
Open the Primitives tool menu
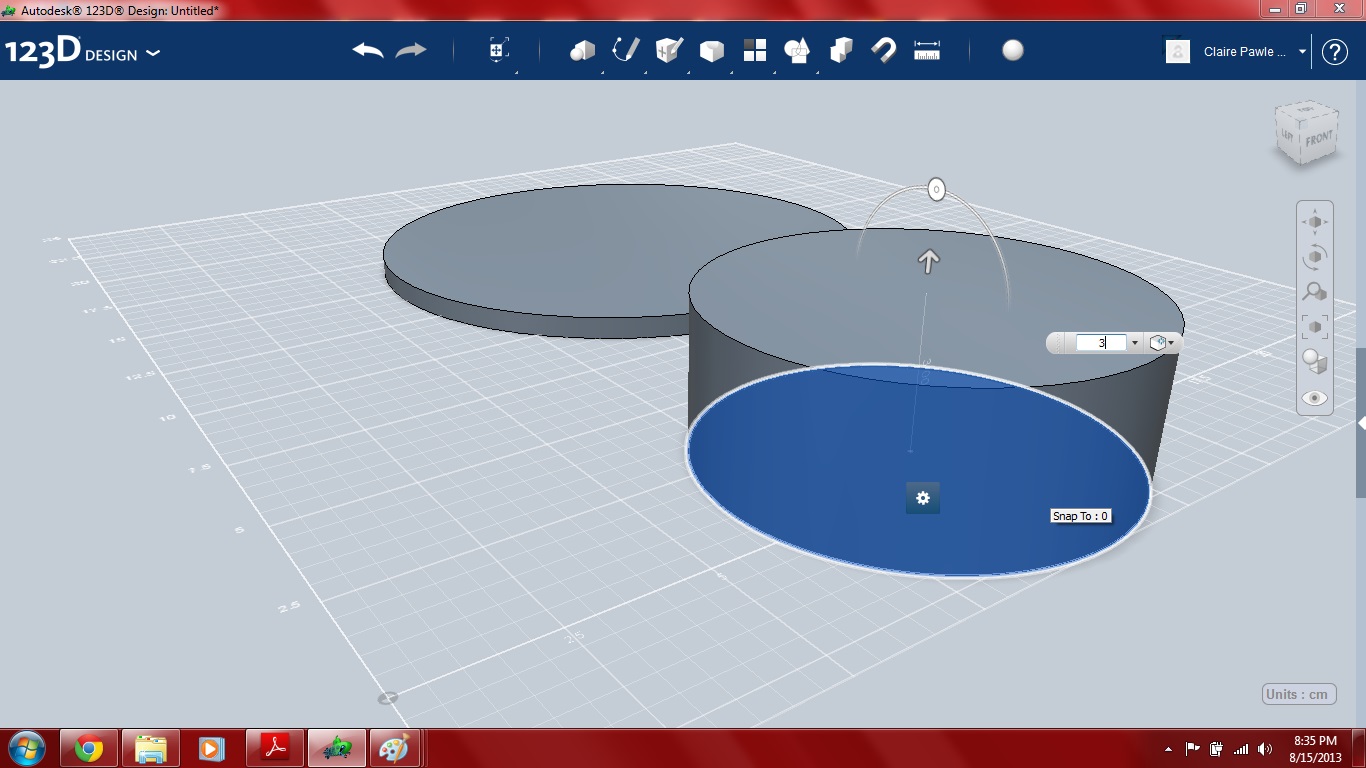click(582, 51)
